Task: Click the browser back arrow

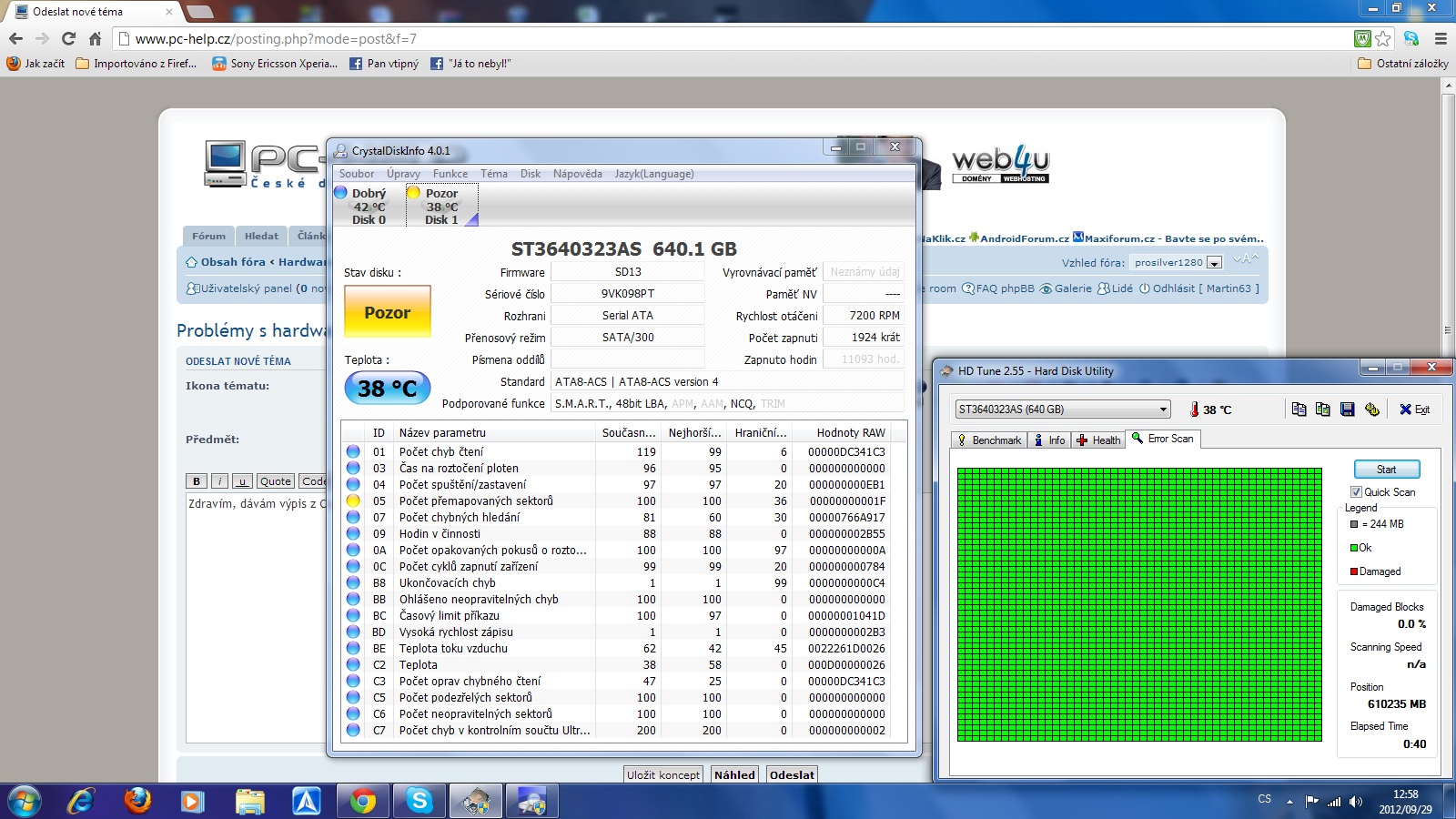Action: pos(15,38)
